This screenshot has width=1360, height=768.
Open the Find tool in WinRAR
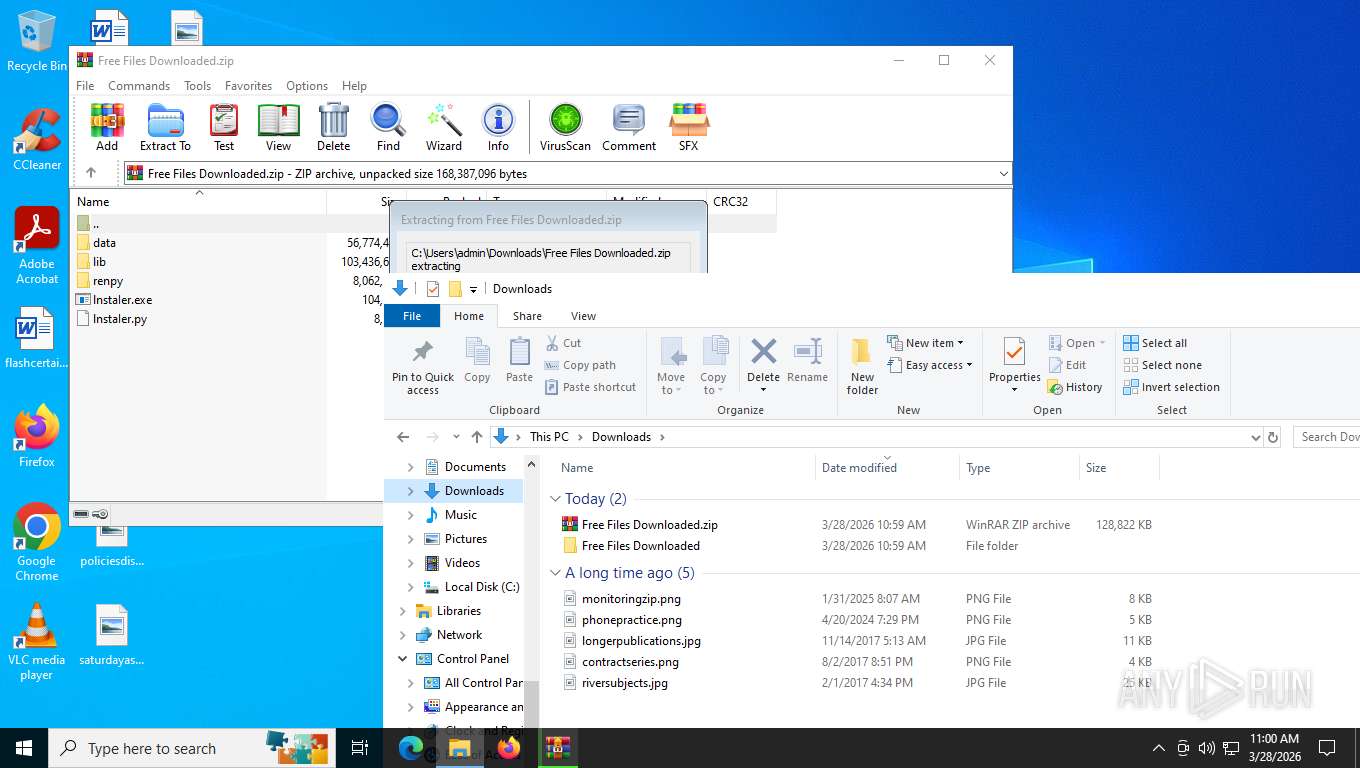388,127
